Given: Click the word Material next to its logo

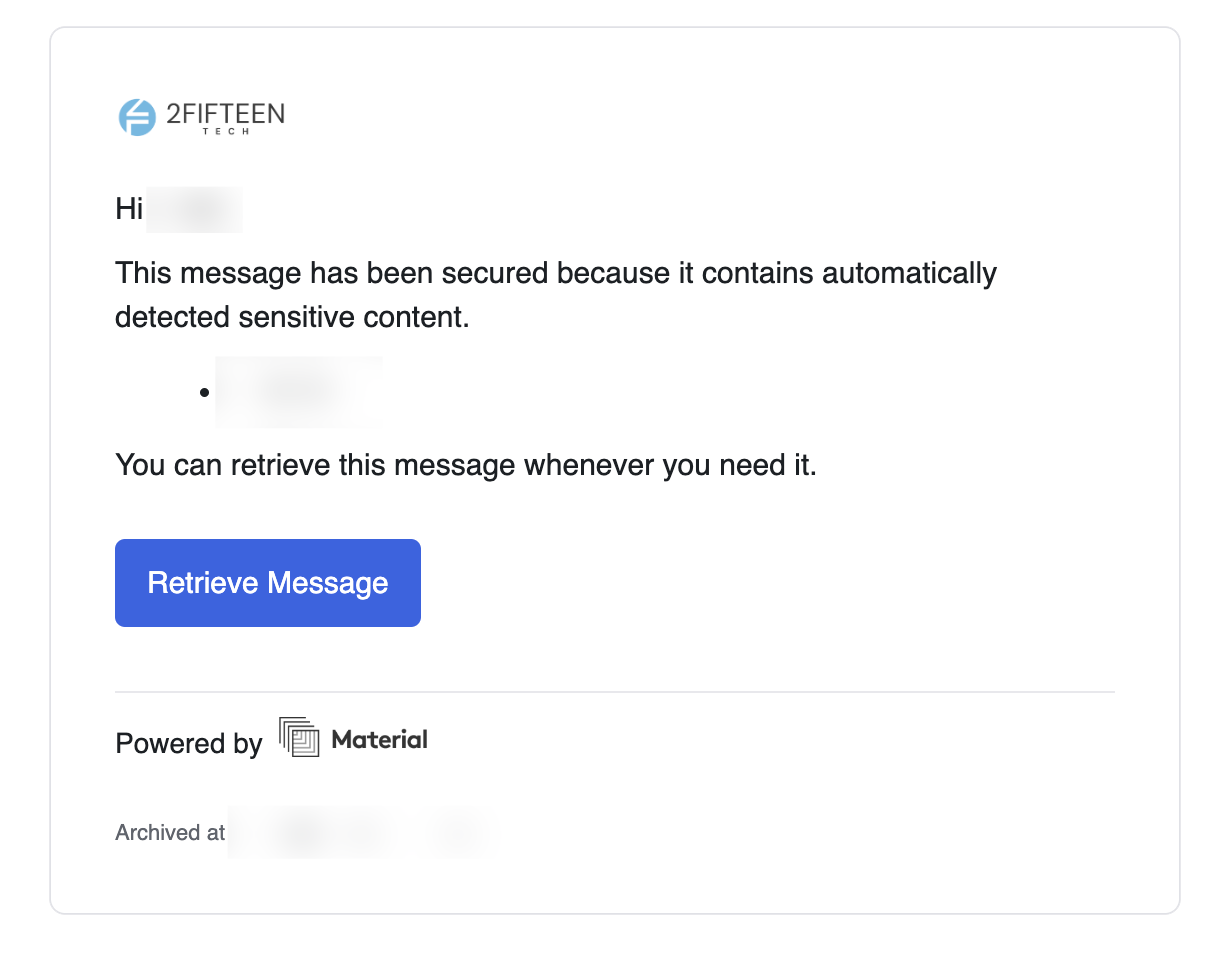Looking at the screenshot, I should point(378,740).
